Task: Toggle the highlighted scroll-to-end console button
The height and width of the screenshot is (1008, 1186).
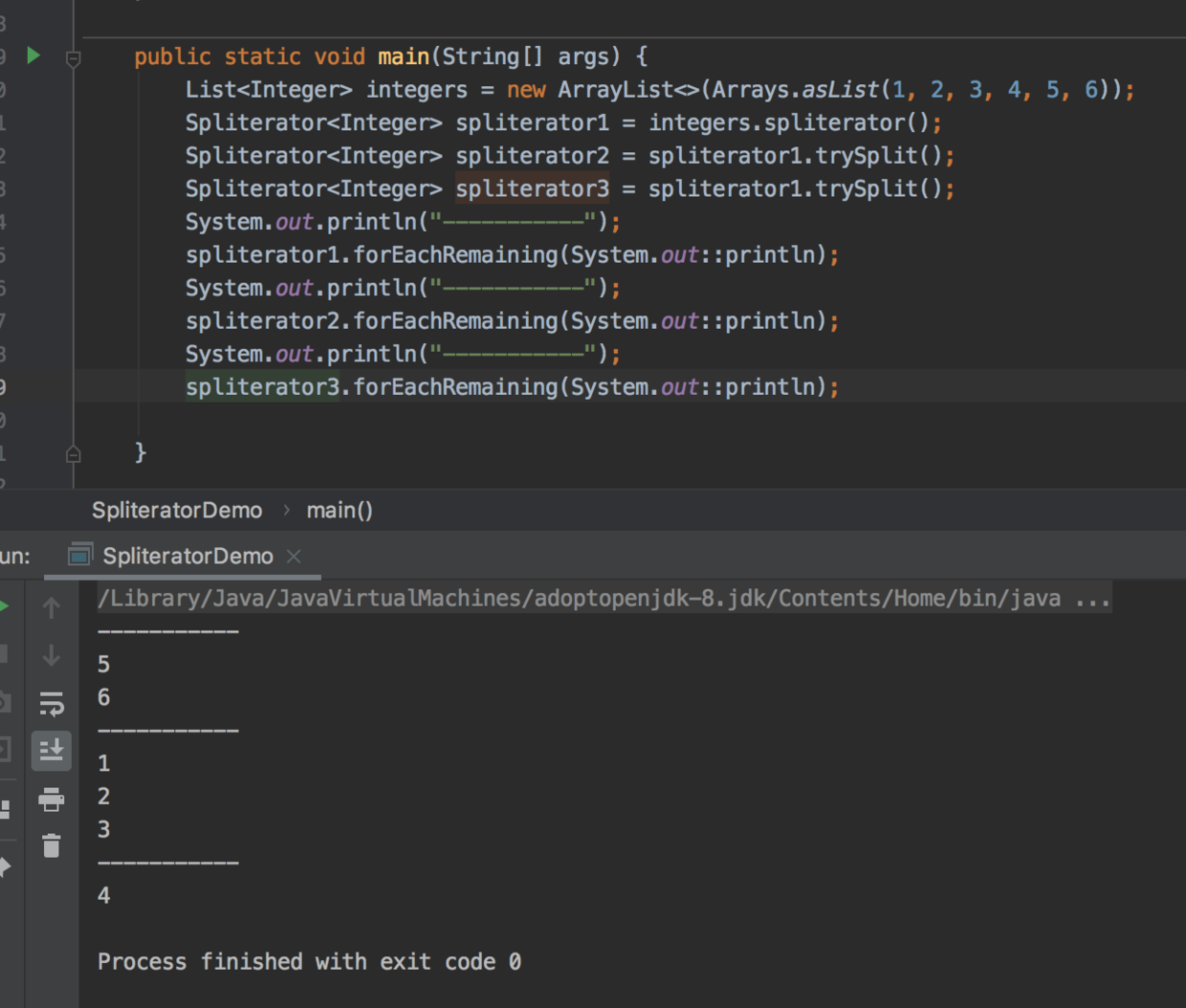Action: click(x=51, y=750)
